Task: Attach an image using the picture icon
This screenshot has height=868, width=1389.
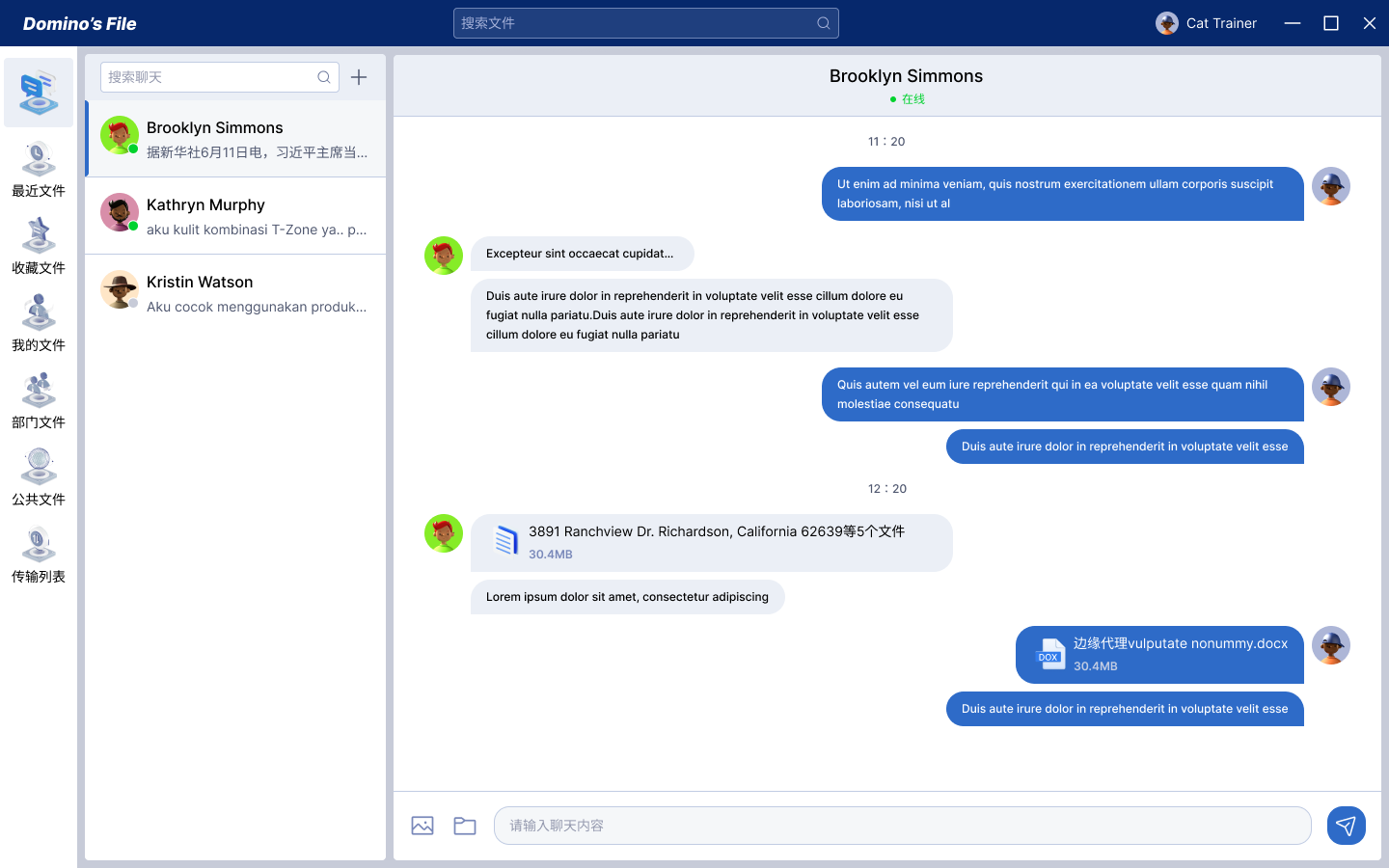Action: [422, 826]
